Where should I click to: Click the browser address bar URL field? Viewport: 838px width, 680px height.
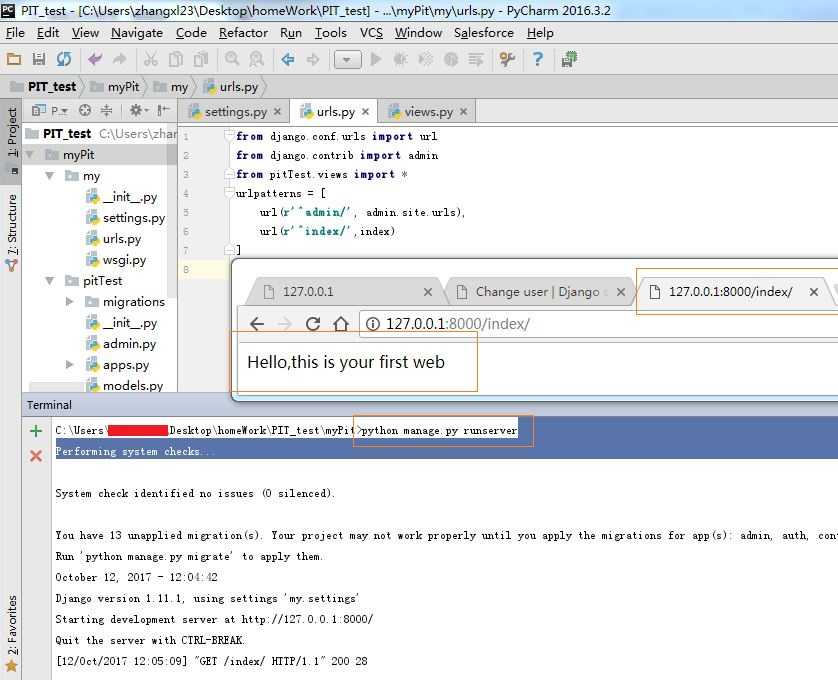click(599, 324)
